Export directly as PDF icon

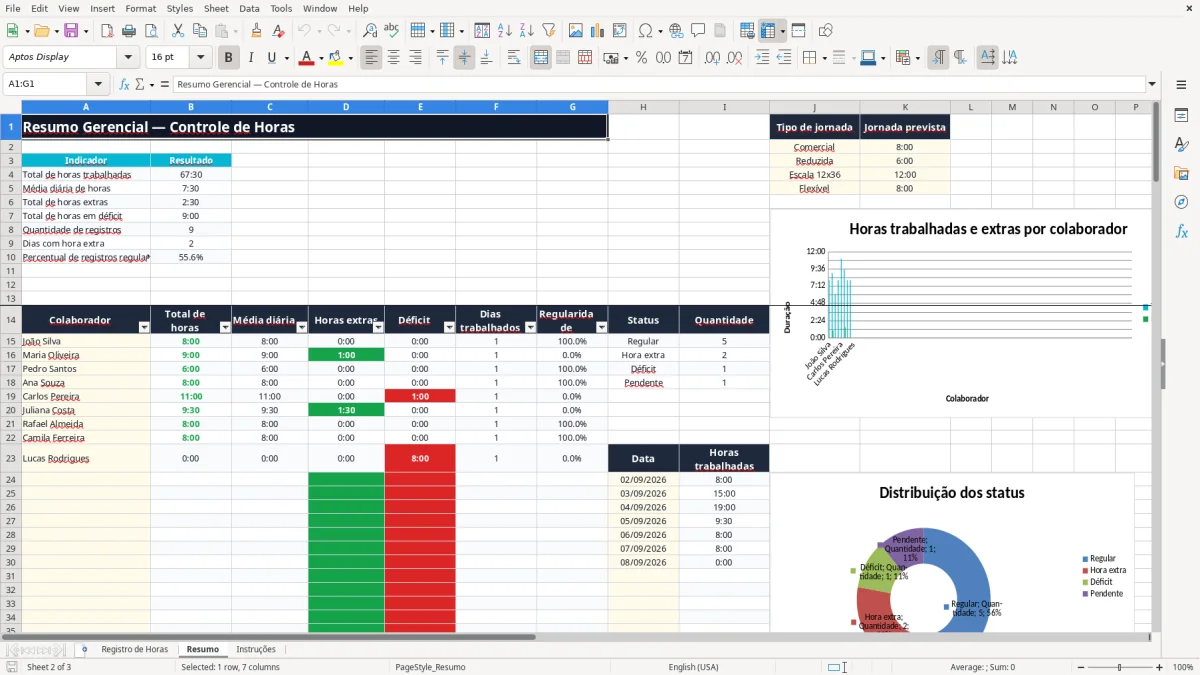[107, 31]
